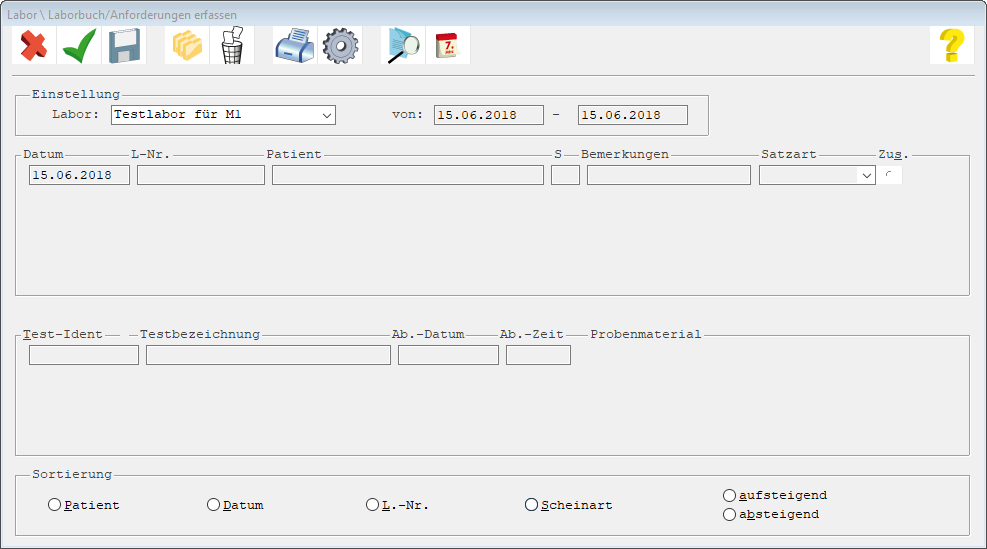
Task: Click the magnifying glass search icon
Action: [403, 45]
